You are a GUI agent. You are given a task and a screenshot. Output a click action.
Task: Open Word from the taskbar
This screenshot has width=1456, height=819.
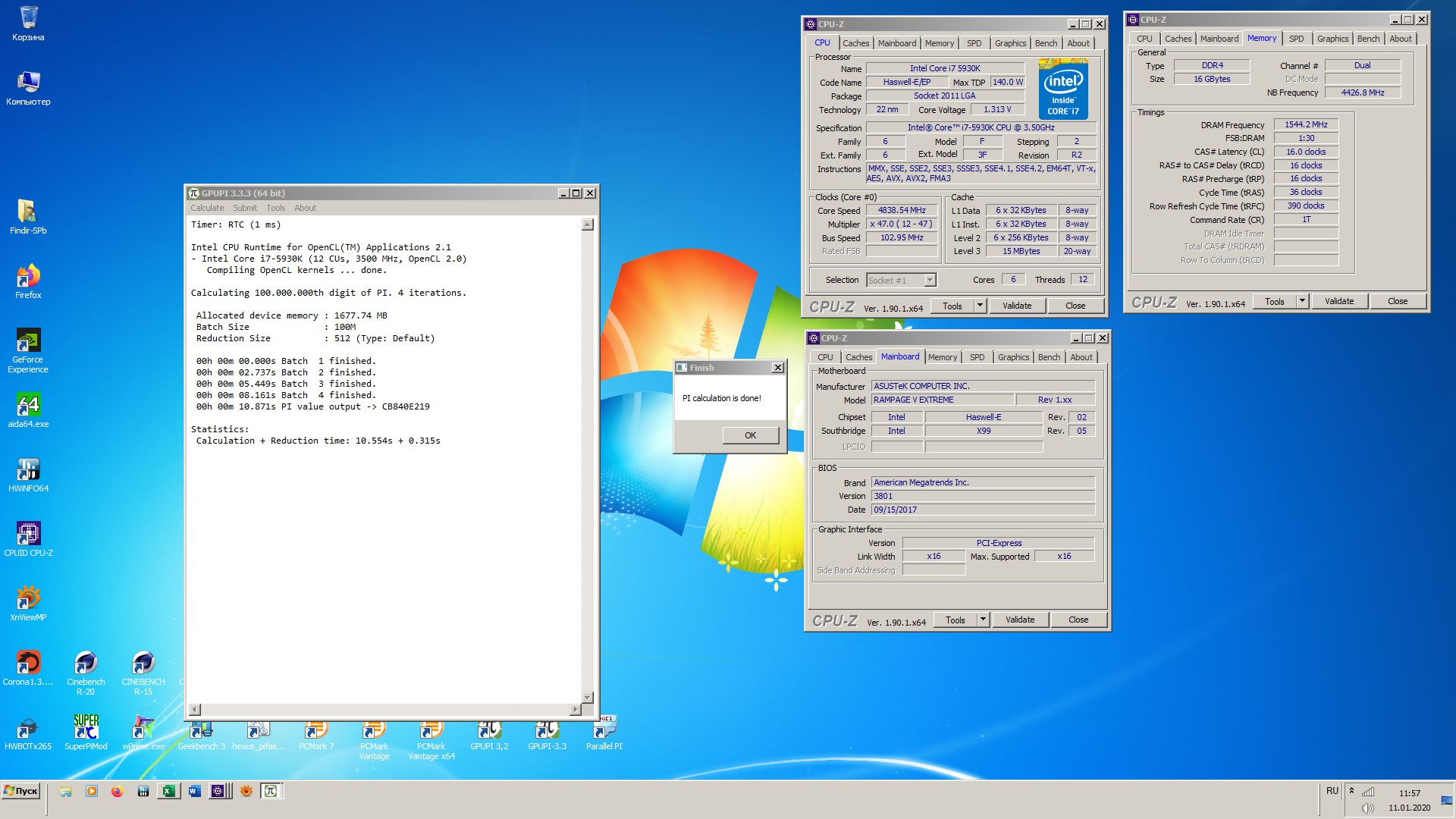tap(194, 791)
